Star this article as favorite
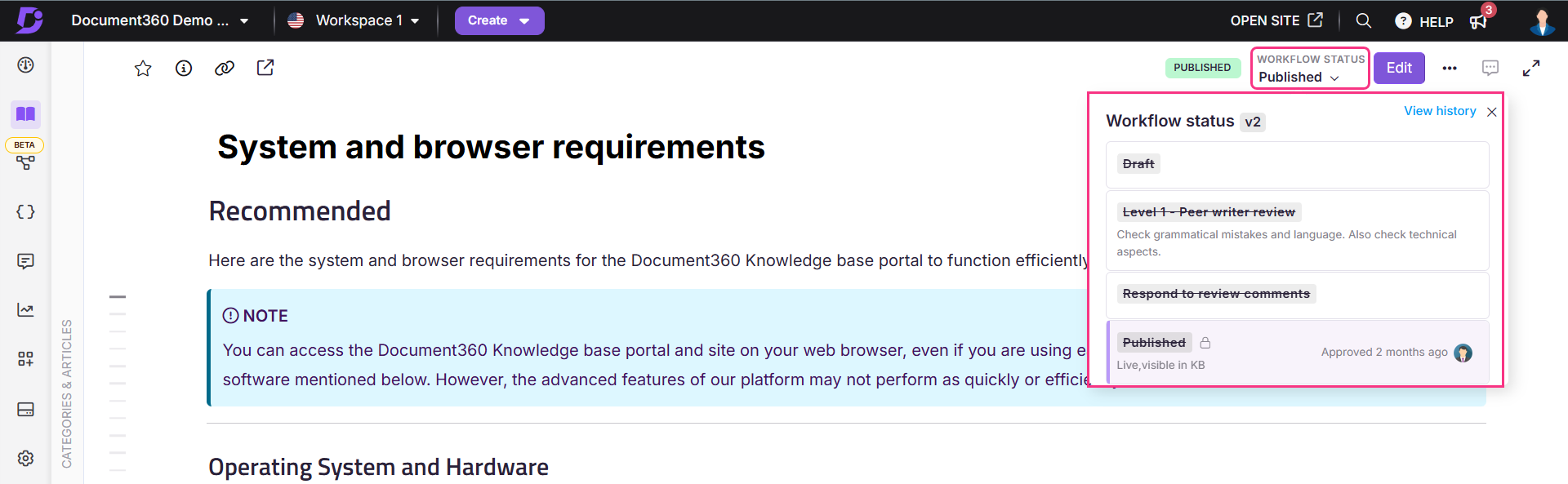Viewport: 1568px width, 484px height. pos(143,69)
